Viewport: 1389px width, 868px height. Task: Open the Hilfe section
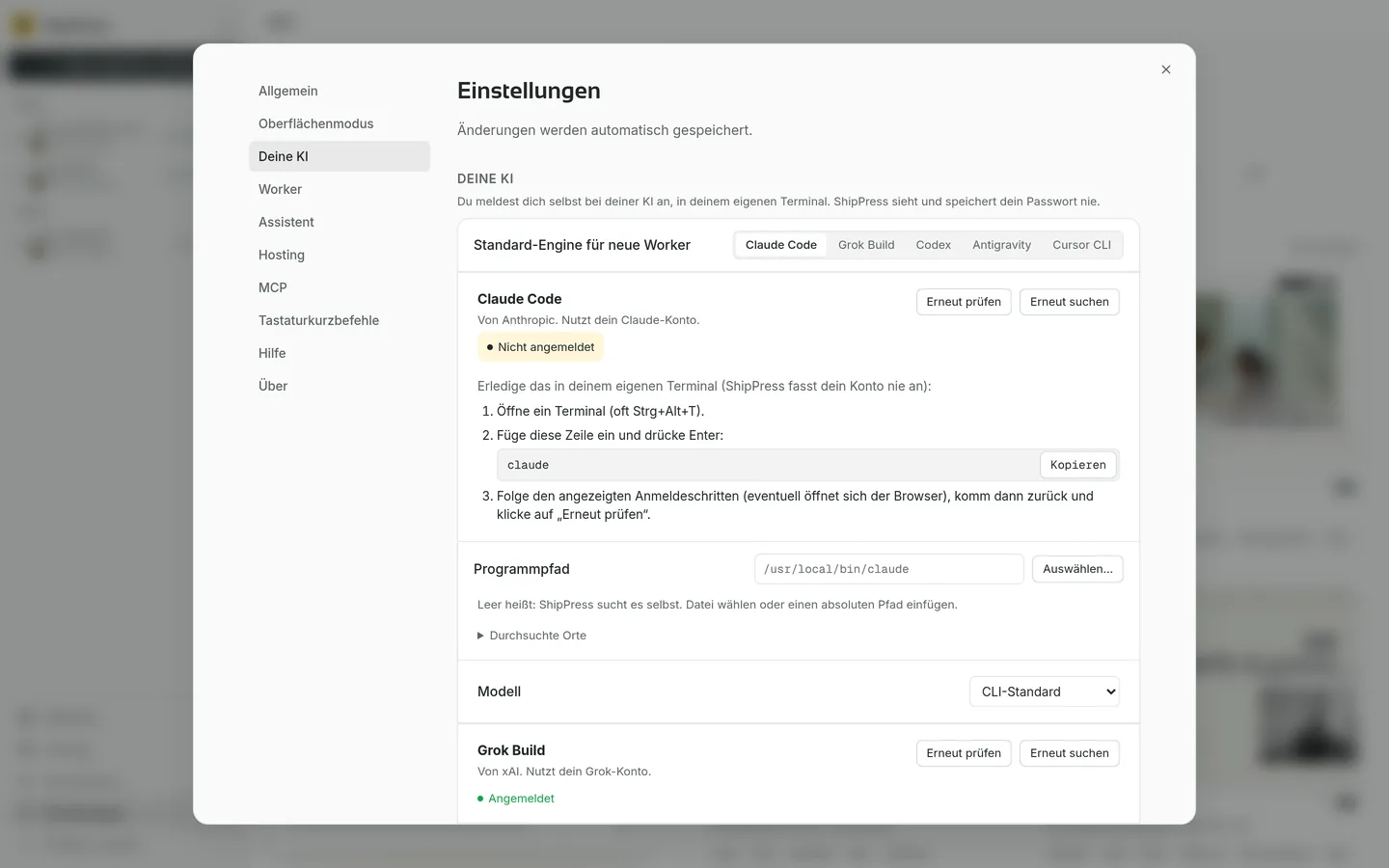[340, 353]
